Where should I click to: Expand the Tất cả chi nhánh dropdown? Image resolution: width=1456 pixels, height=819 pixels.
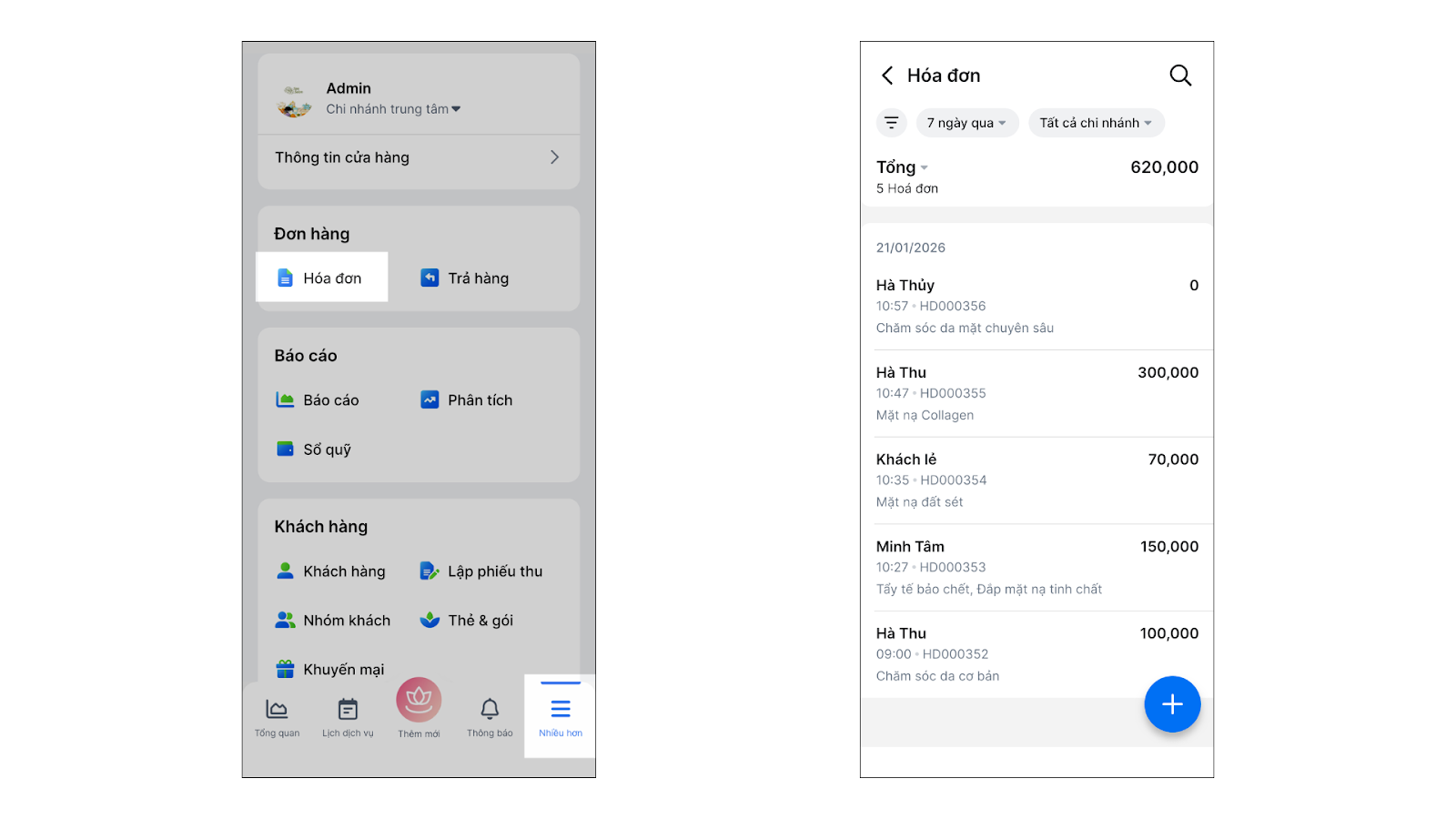click(1096, 123)
